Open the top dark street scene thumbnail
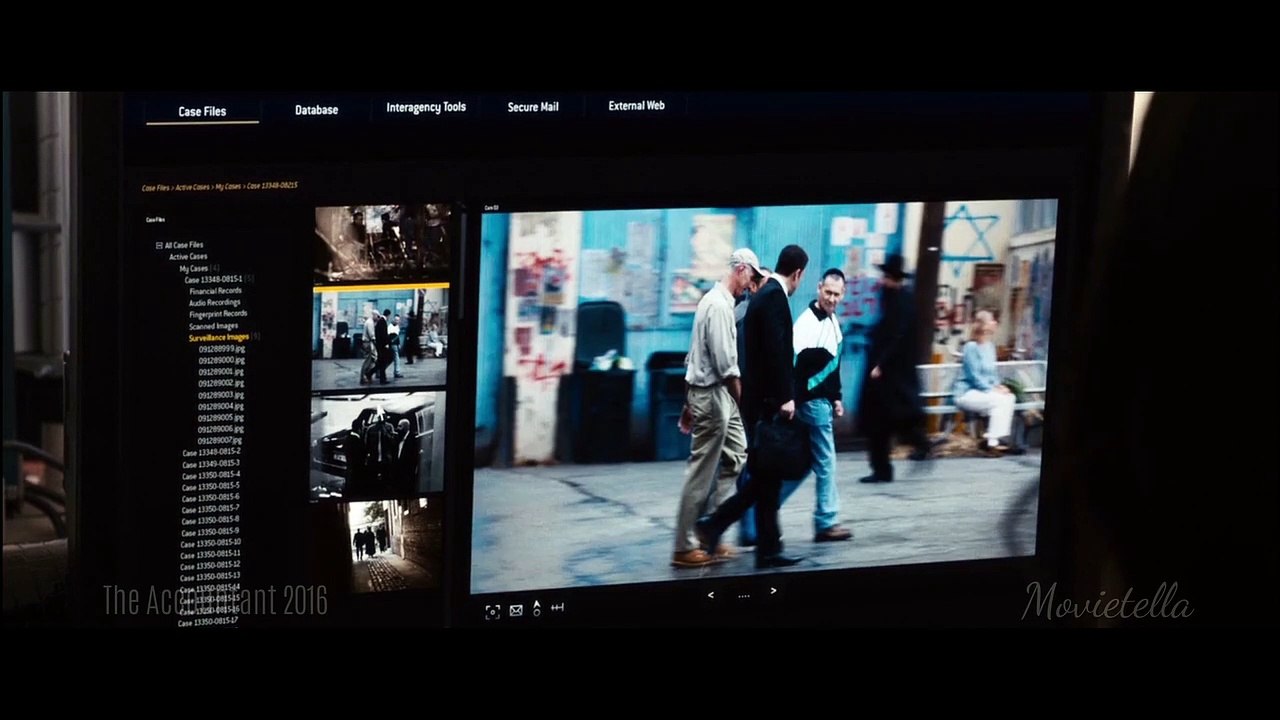 (x=382, y=243)
